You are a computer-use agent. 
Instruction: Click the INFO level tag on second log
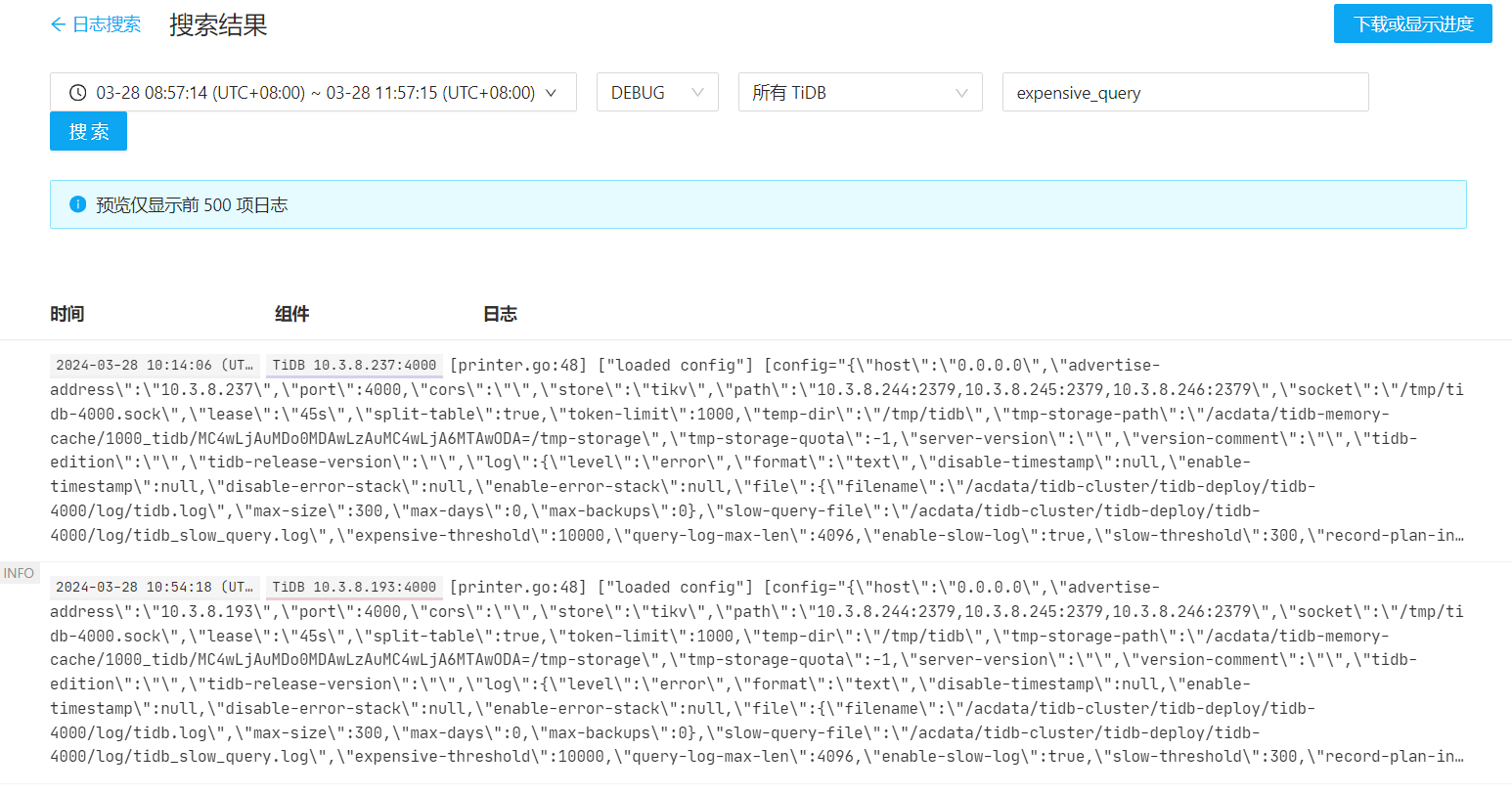(19, 573)
